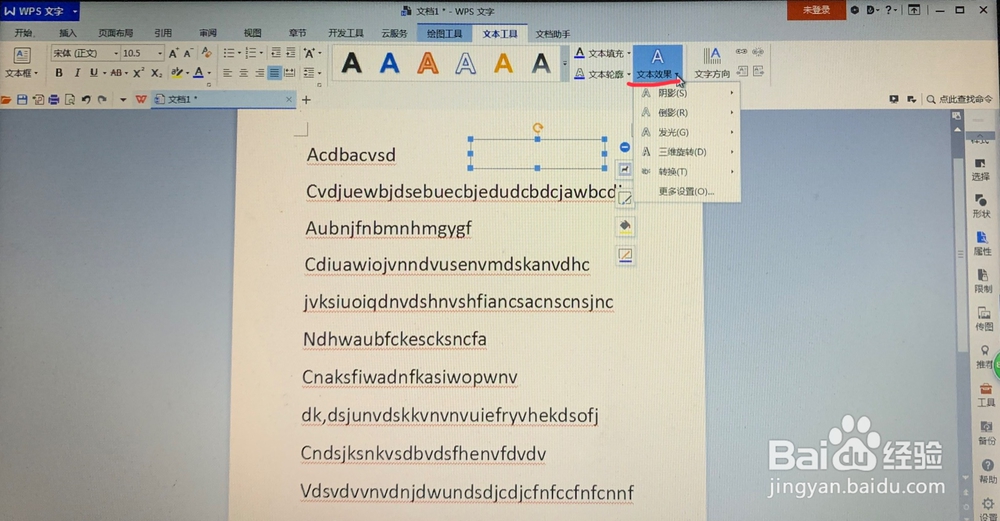Click the numbered list icon
Viewport: 1000px width, 521px height.
[x=251, y=53]
